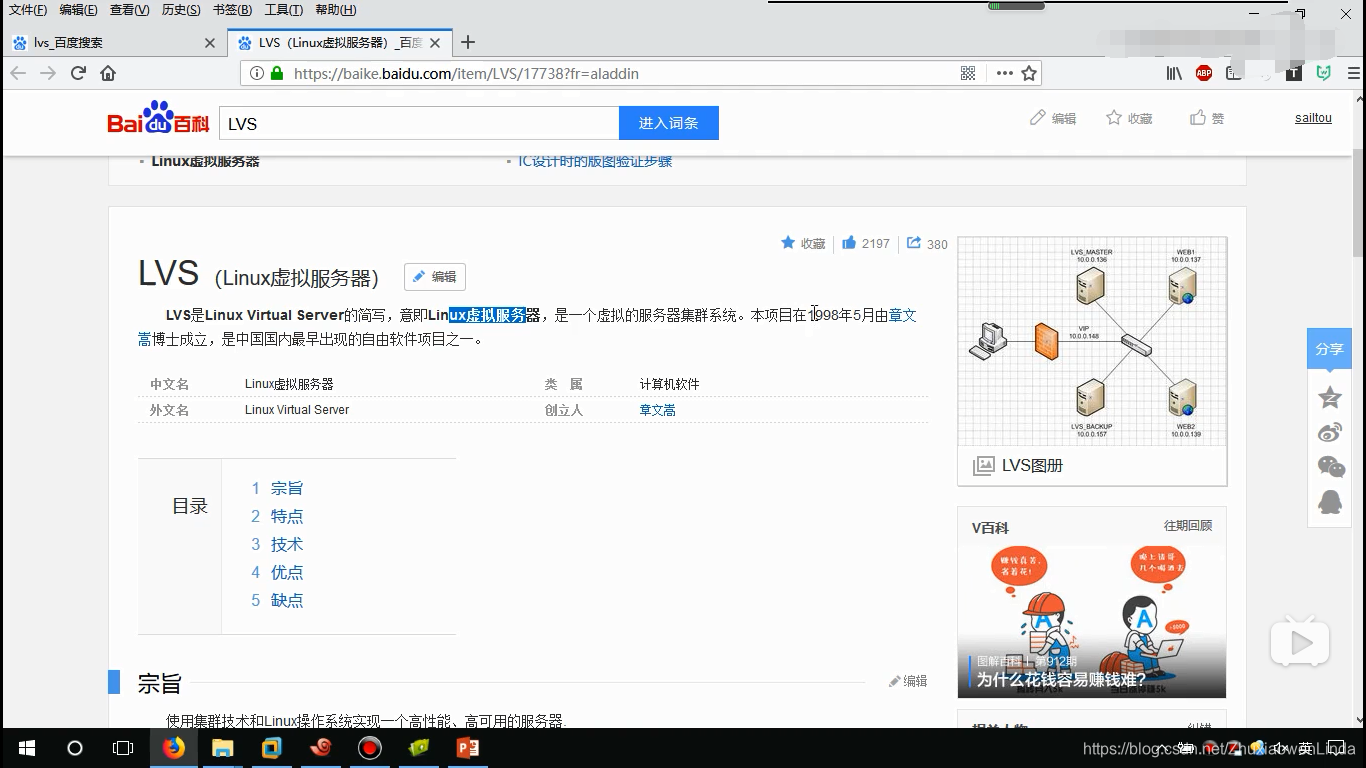Open the Firefox library icon
The width and height of the screenshot is (1366, 768).
(x=1174, y=73)
